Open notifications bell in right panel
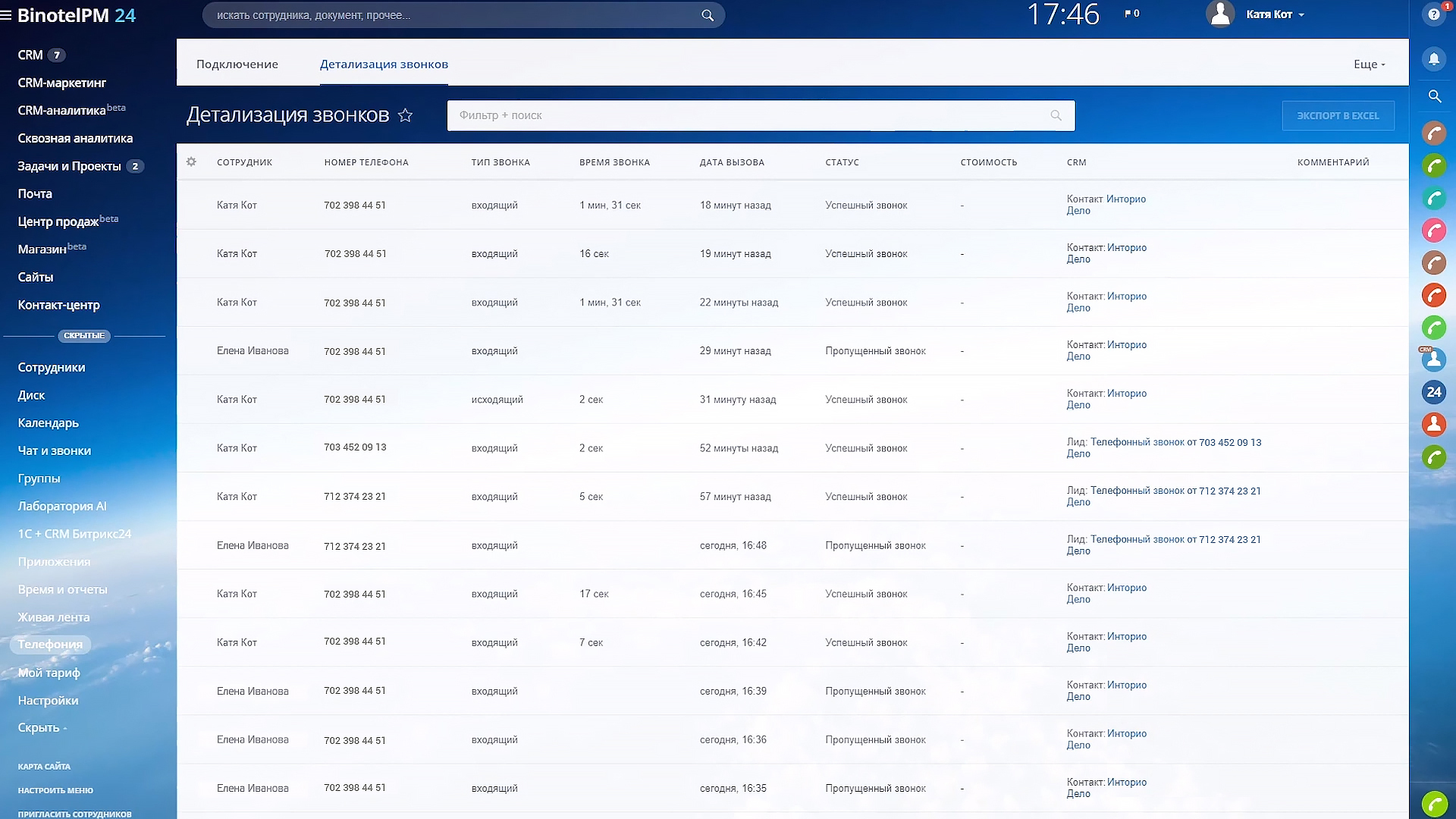1456x819 pixels. [x=1434, y=59]
